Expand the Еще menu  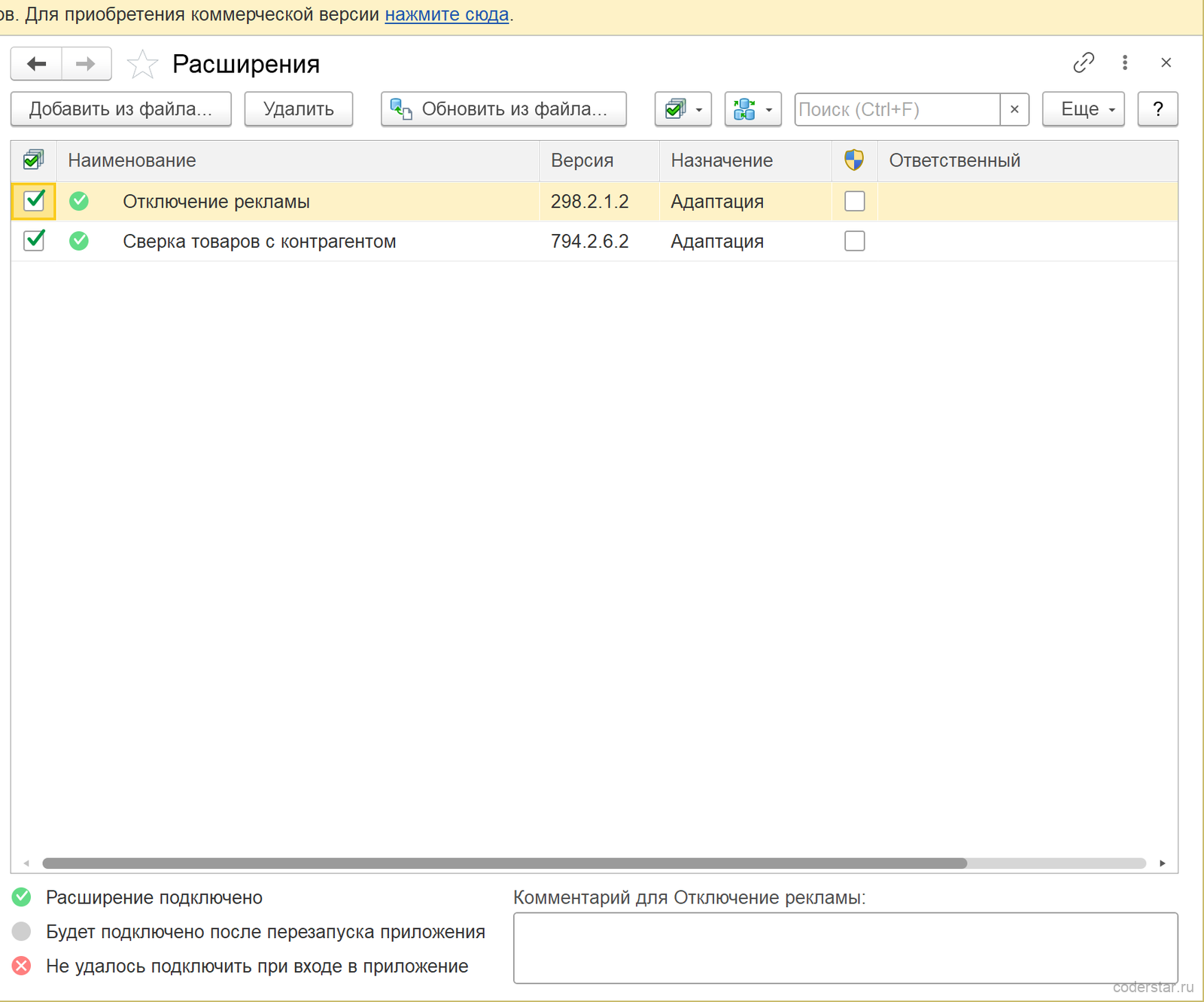pyautogui.click(x=1084, y=109)
